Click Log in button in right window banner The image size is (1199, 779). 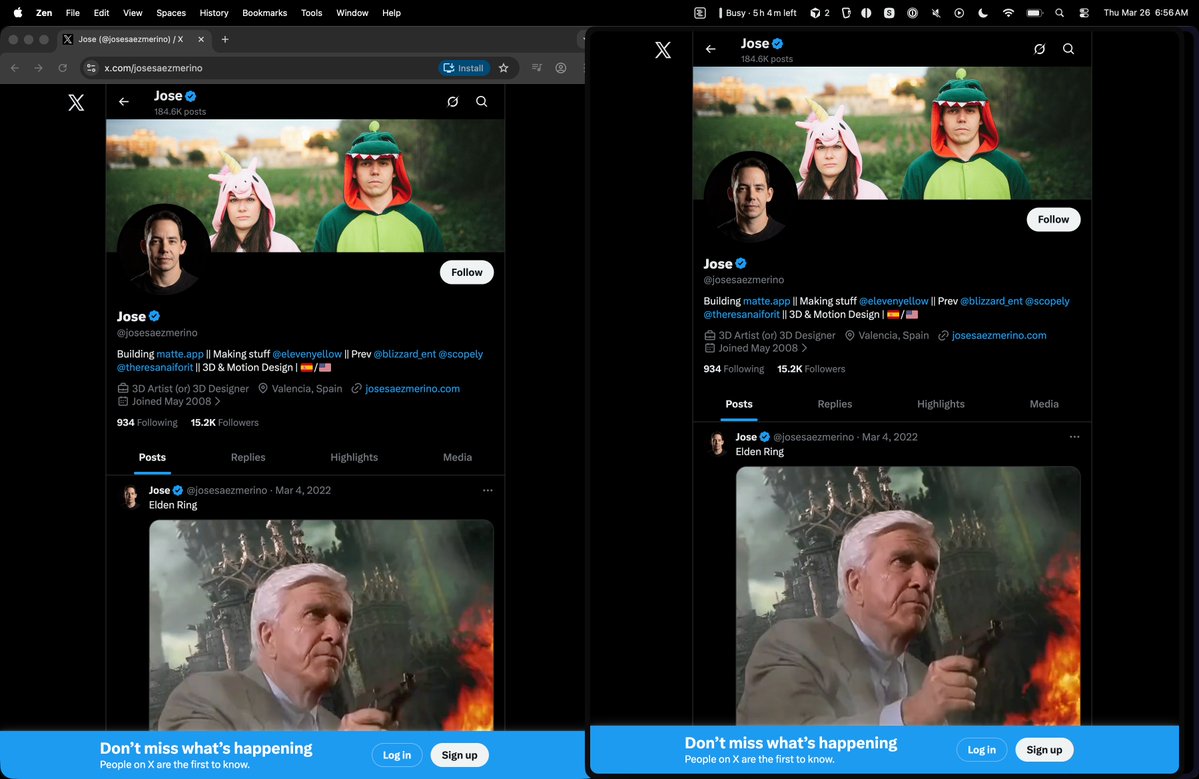(x=981, y=750)
